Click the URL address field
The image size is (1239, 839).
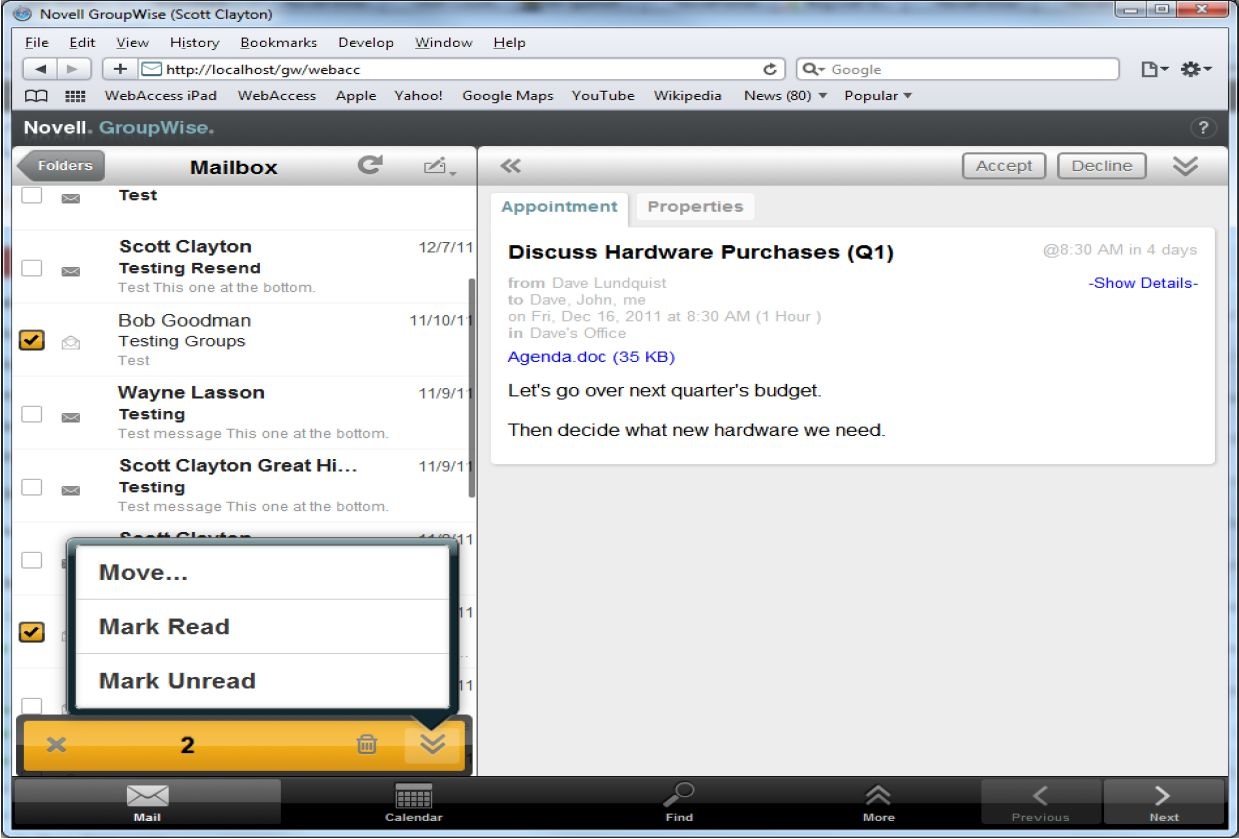[x=460, y=70]
